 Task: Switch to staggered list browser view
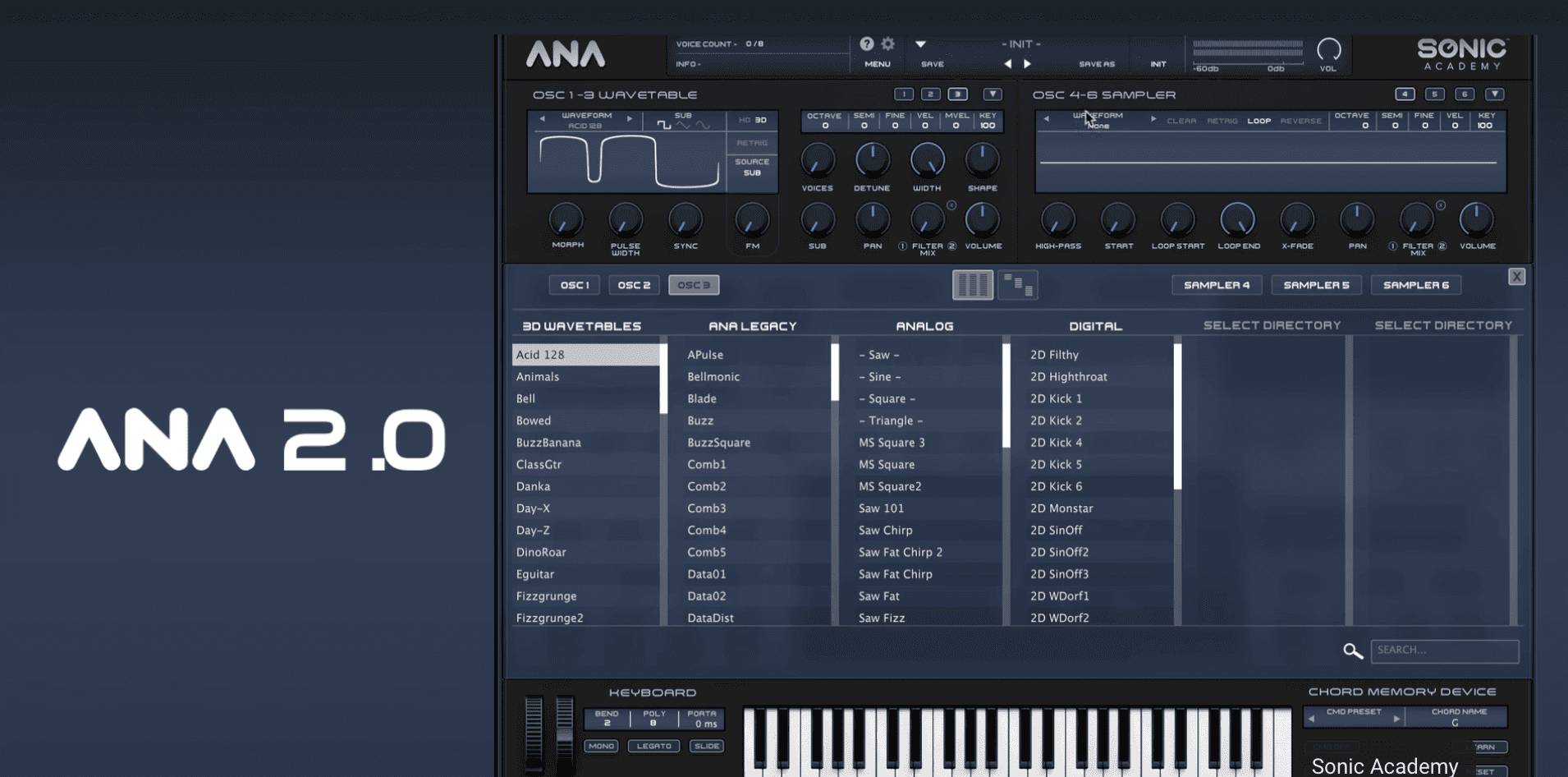pos(1017,285)
